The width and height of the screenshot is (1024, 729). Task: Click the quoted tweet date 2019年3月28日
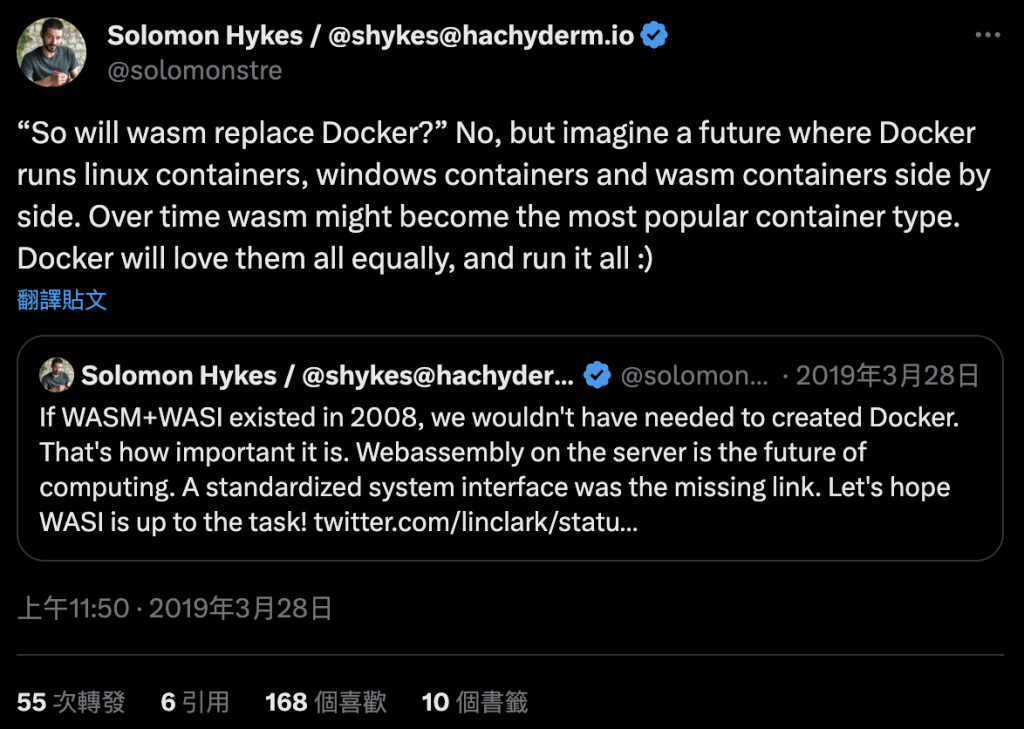887,376
